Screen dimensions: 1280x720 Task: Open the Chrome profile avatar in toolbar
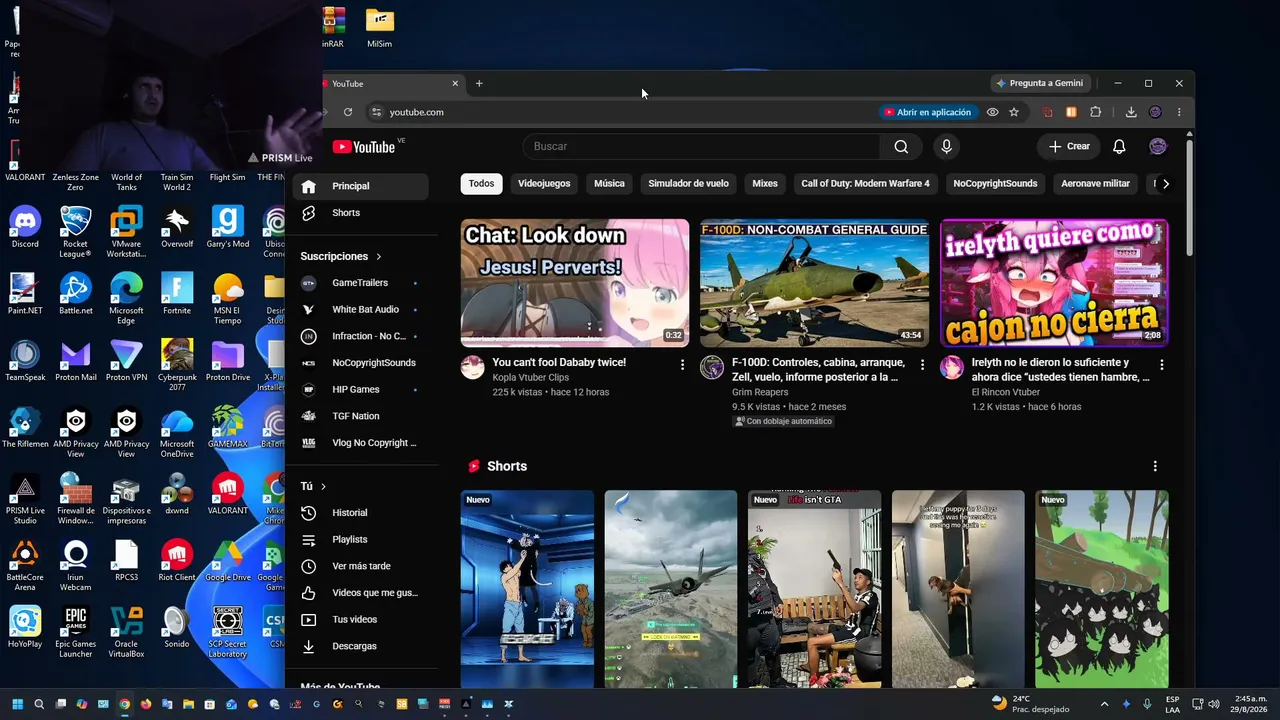coord(1155,112)
